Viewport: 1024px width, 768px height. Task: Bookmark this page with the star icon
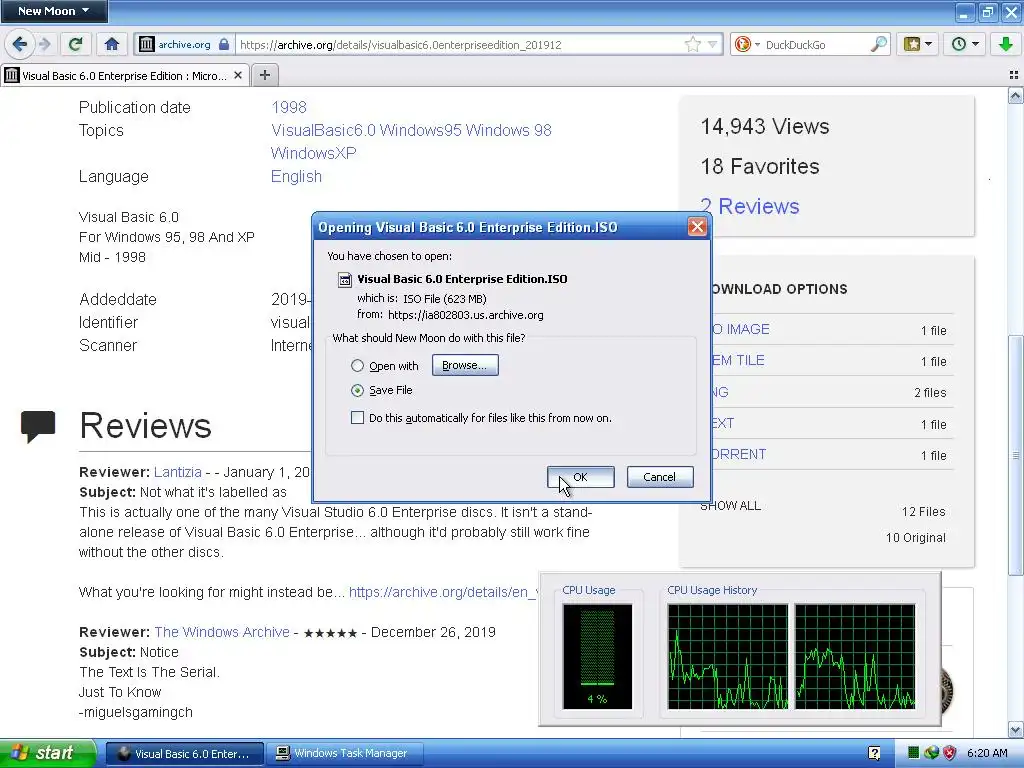pos(692,44)
